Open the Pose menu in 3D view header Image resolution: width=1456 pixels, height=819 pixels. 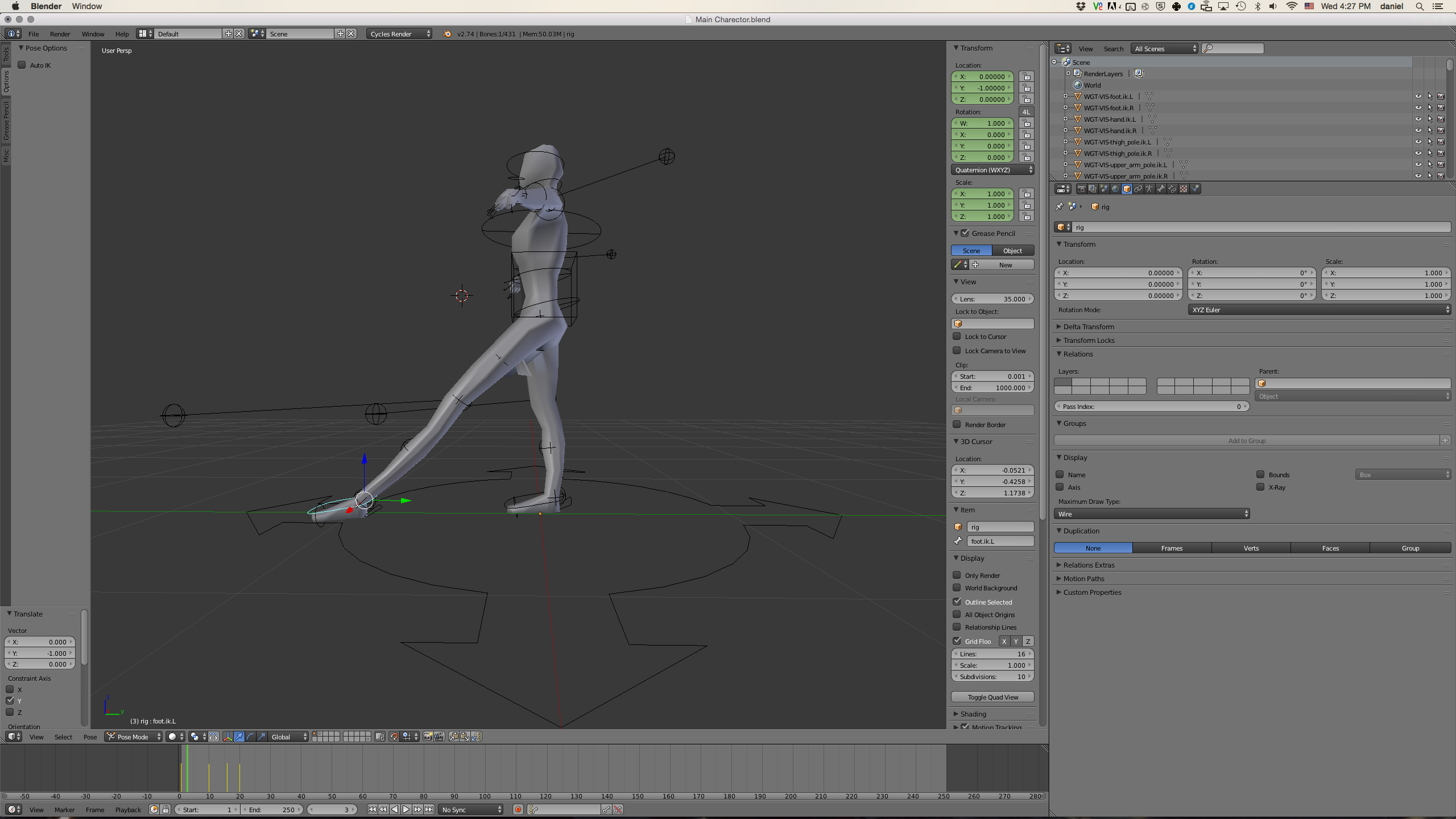(90, 737)
